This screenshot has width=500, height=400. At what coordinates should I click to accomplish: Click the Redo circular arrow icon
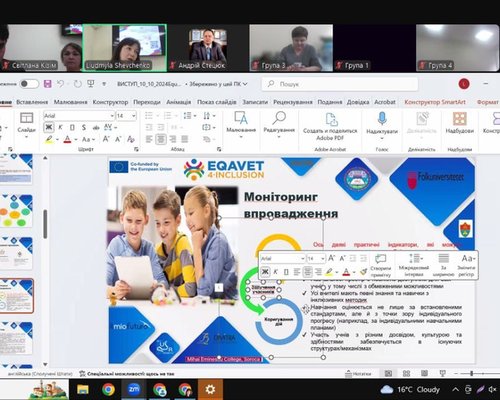77,84
